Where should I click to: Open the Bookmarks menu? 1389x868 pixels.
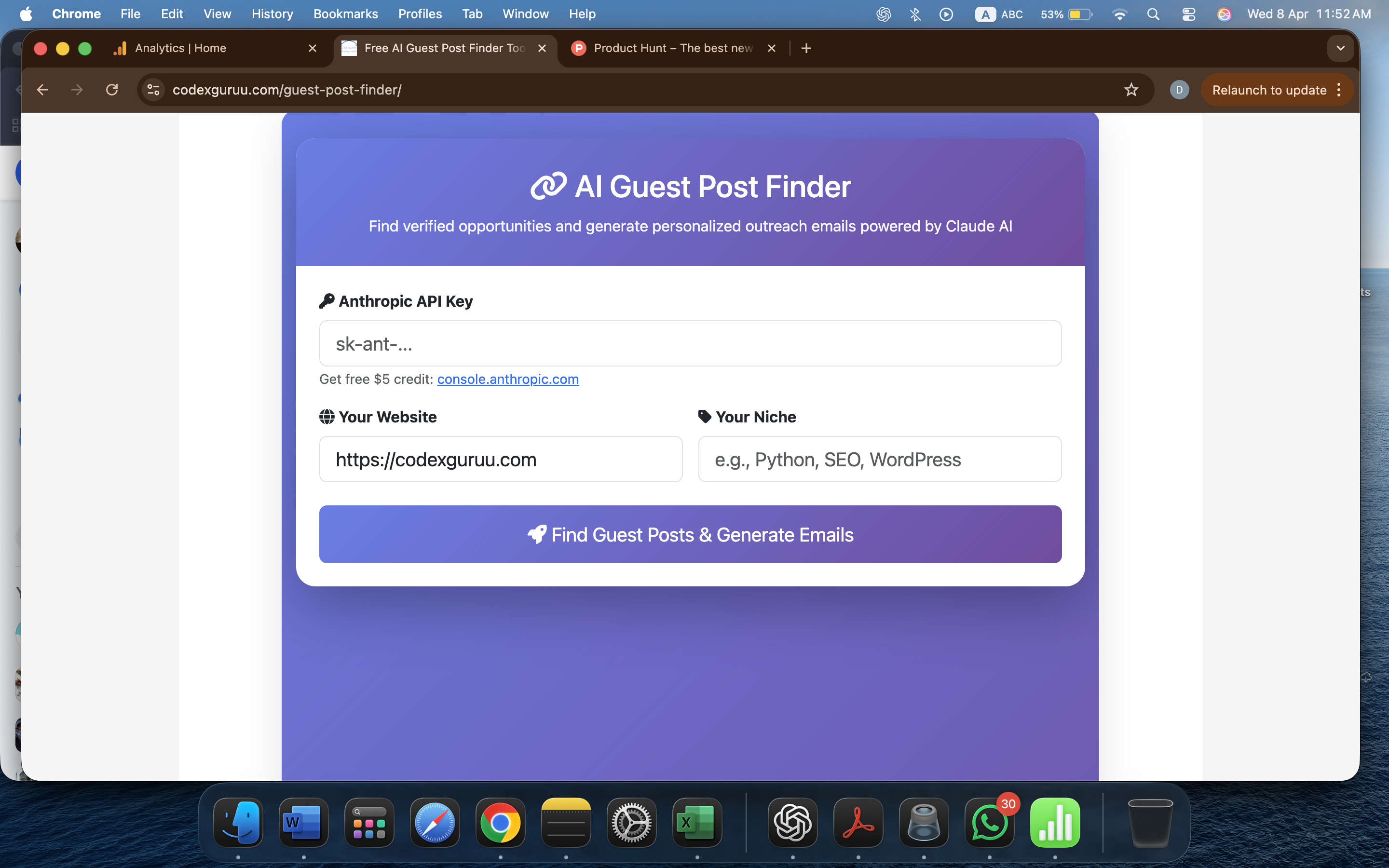[345, 14]
